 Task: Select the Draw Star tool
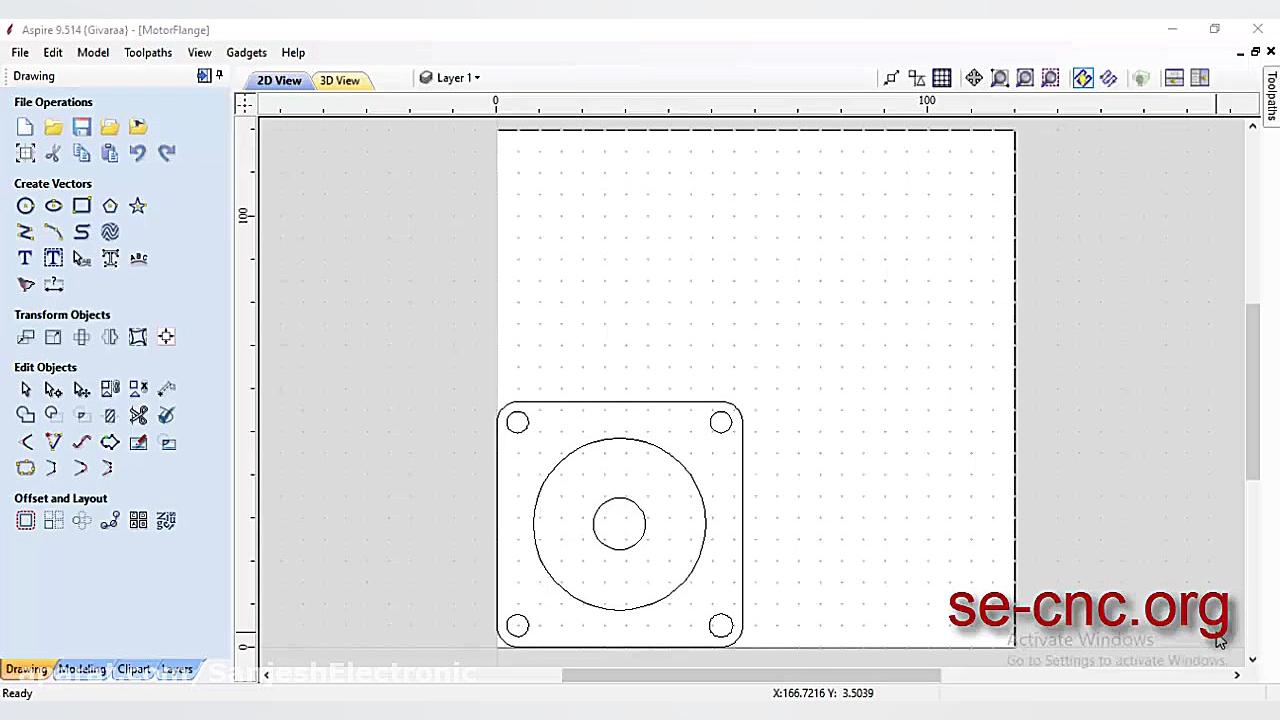tap(138, 206)
